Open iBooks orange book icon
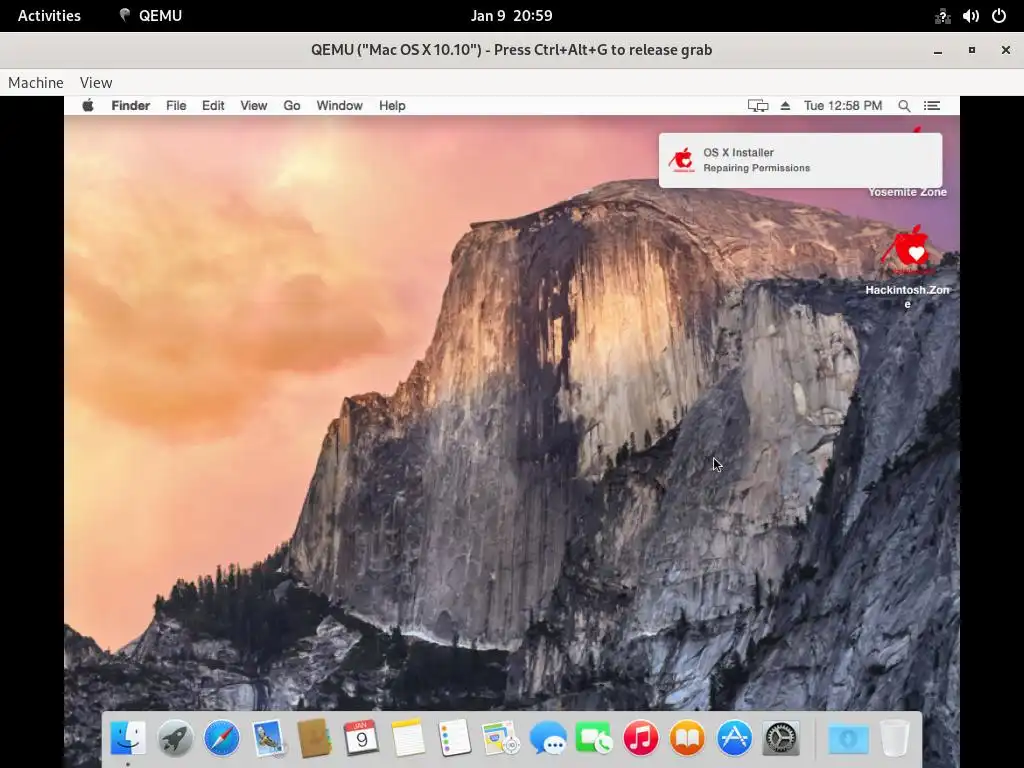 pos(688,739)
